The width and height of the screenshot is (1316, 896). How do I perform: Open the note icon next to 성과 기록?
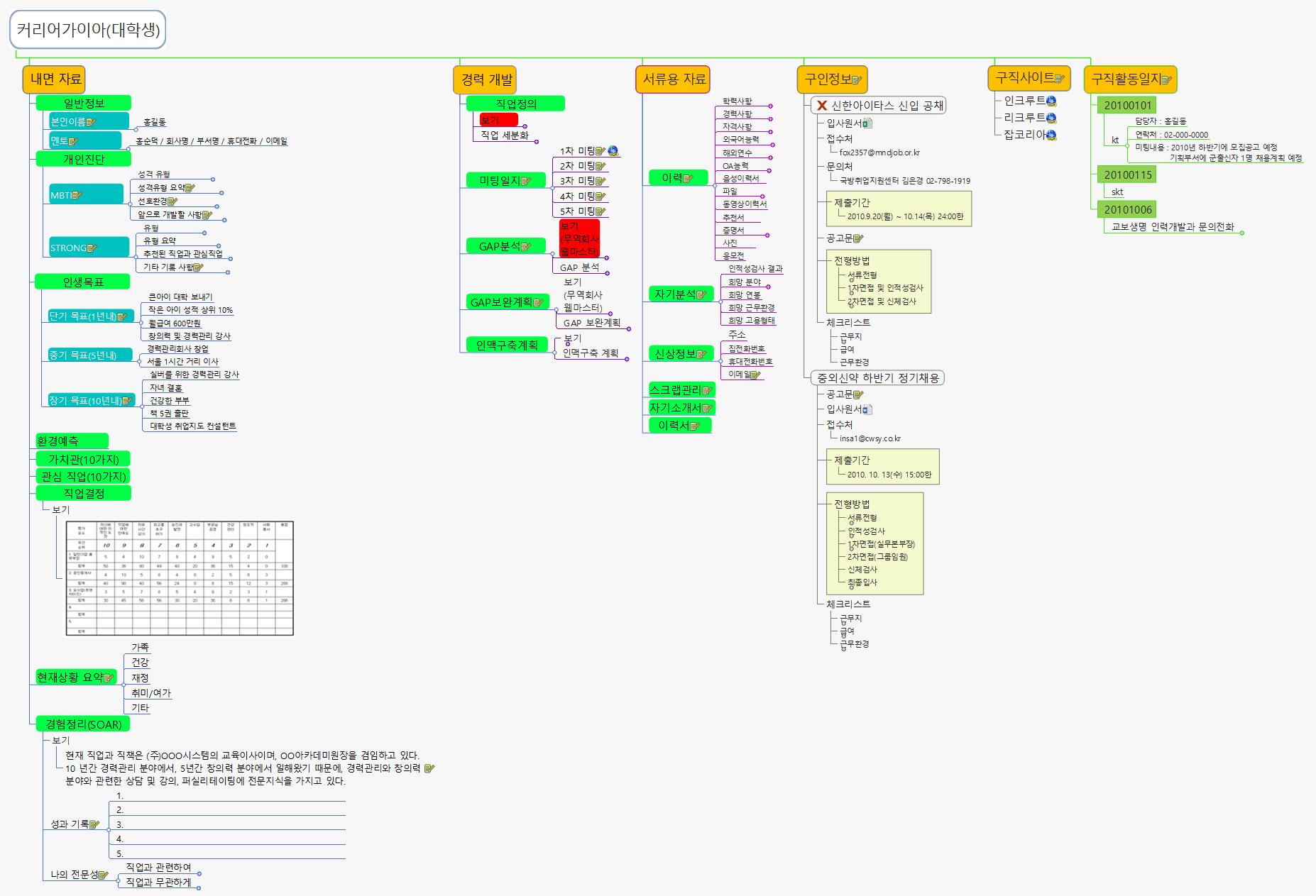tap(94, 824)
